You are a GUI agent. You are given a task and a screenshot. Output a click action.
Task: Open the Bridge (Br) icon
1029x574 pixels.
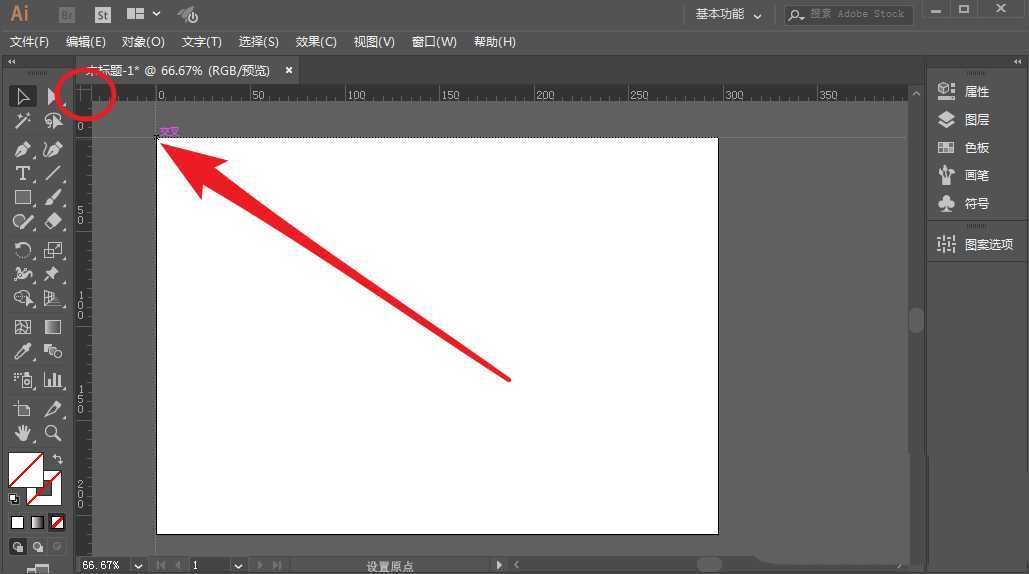click(x=67, y=15)
